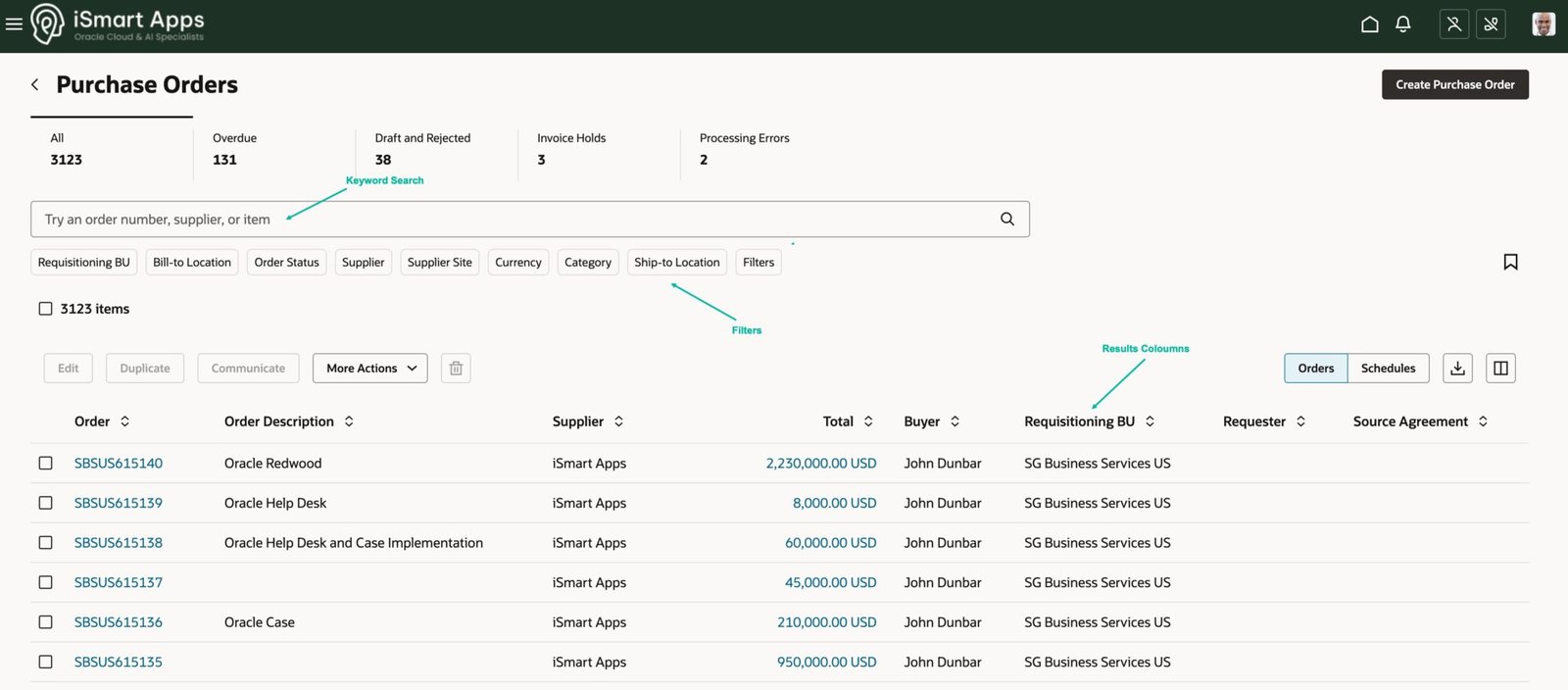Click the tools icon in header
The image size is (1568, 690).
point(1492,25)
